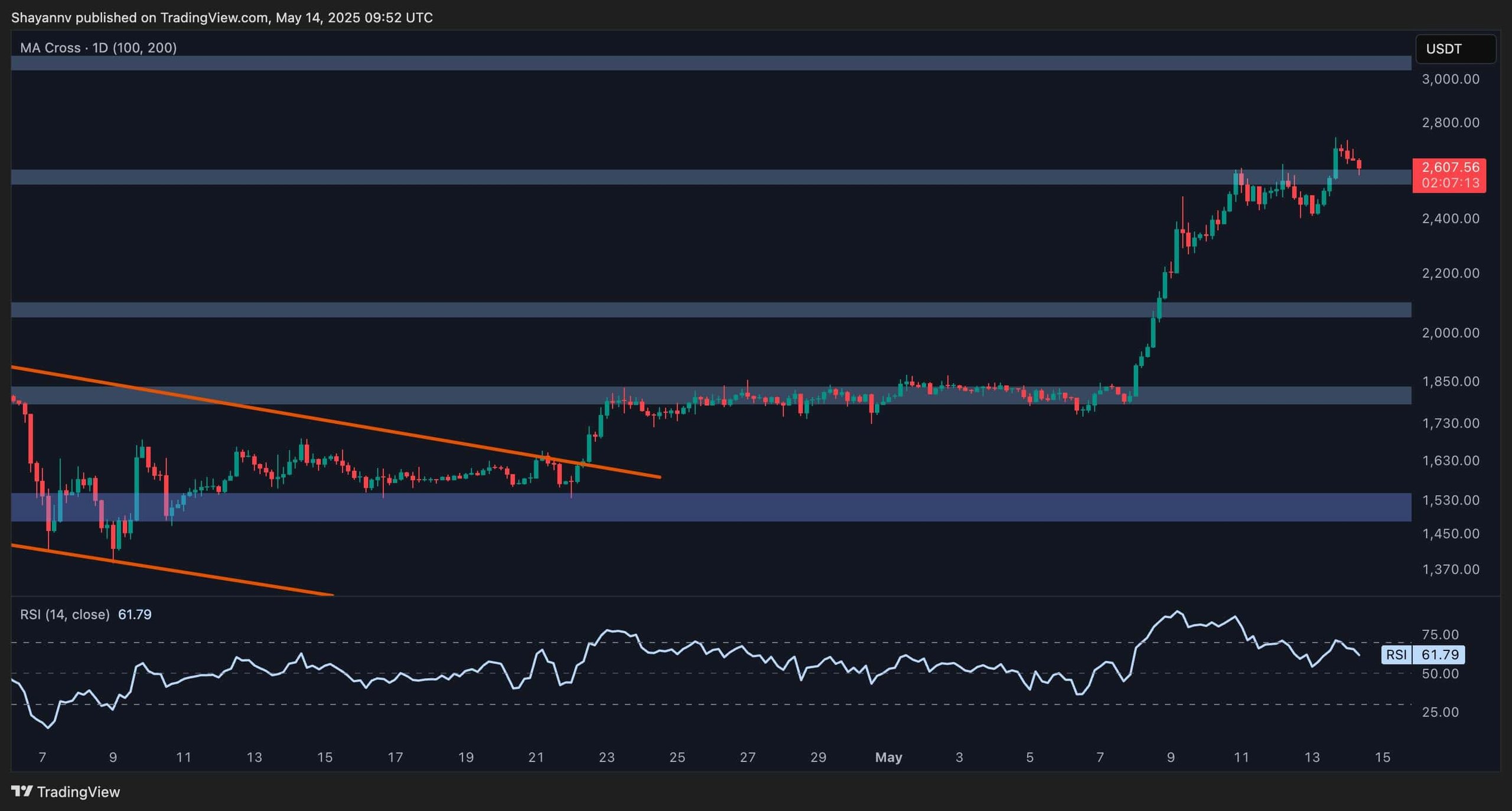Click the TradingView logo icon
The height and width of the screenshot is (811, 1512).
click(x=22, y=791)
